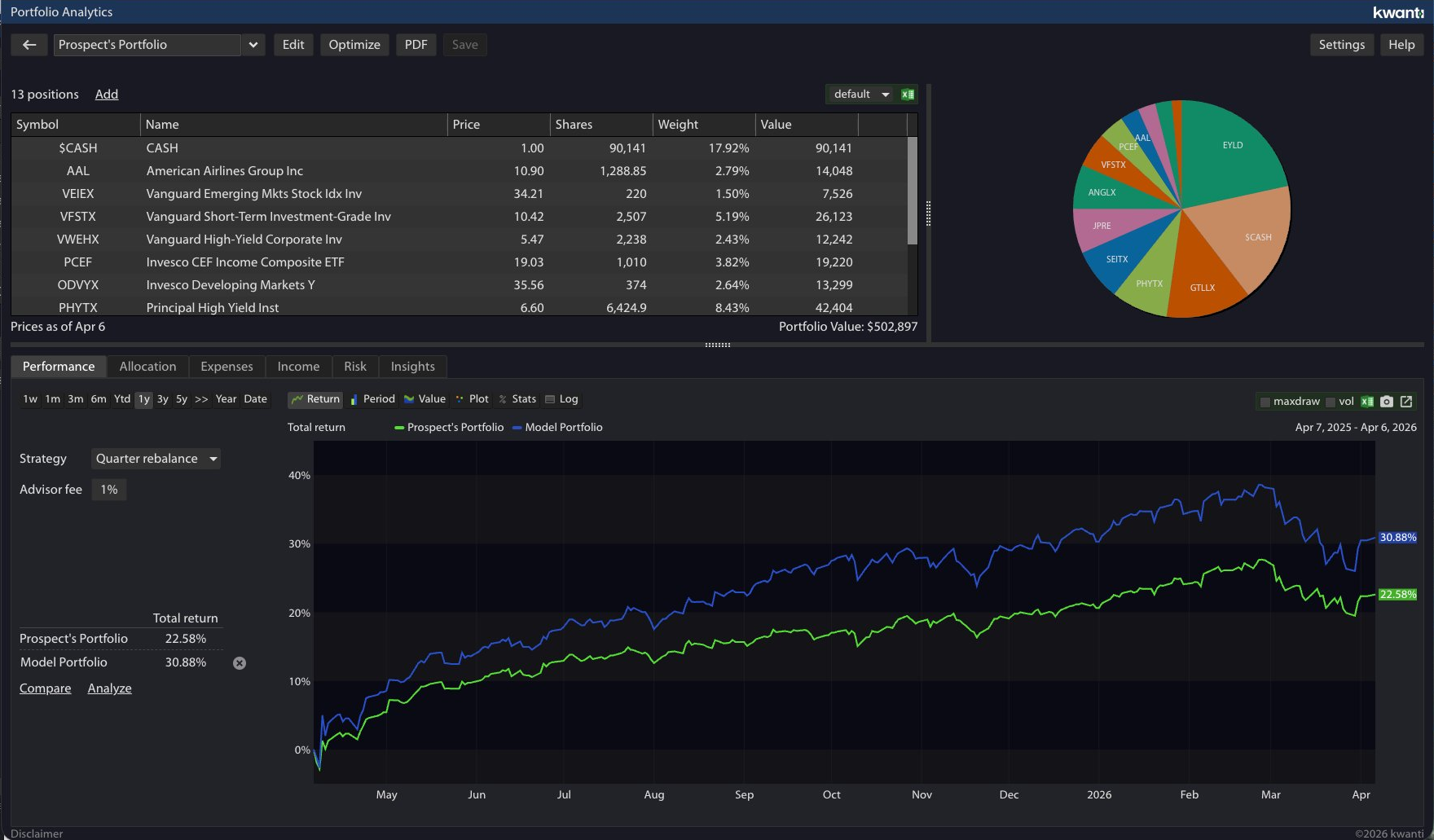Open the Disclaimer link

tap(37, 833)
